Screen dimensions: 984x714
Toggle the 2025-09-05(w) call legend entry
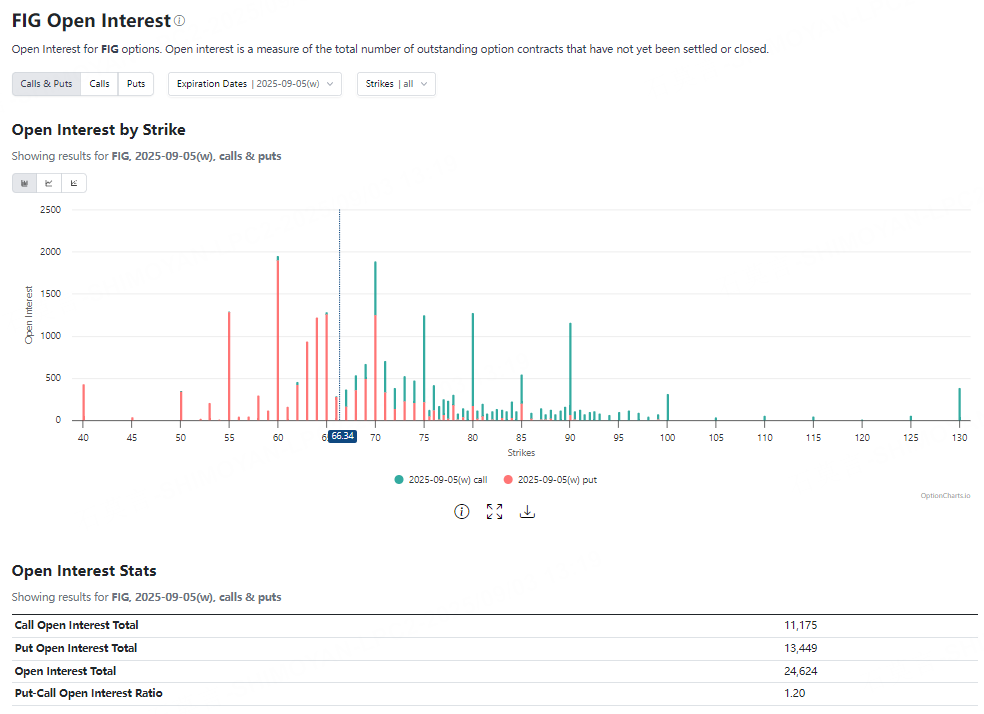coord(441,480)
